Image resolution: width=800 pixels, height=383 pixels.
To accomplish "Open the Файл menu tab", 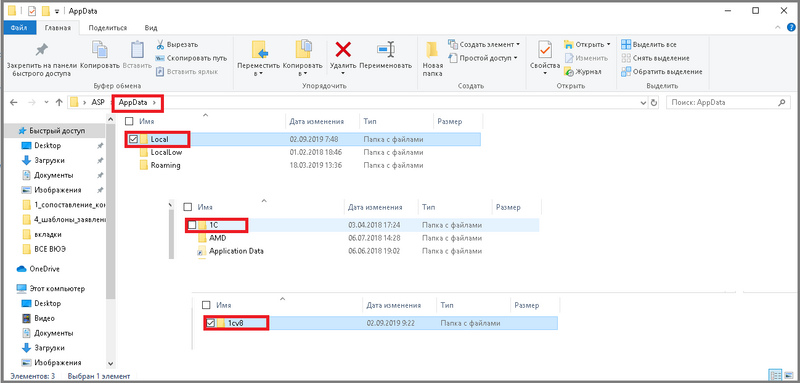I will (x=19, y=28).
